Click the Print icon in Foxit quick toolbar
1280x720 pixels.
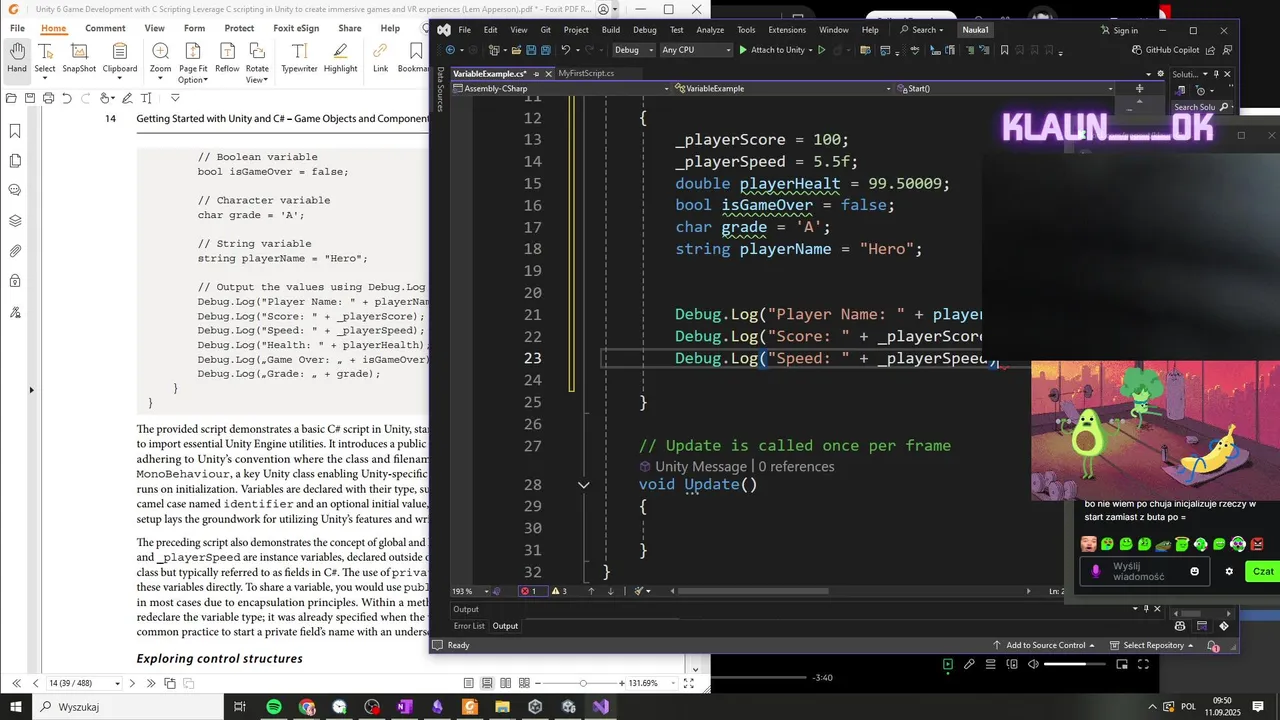click(x=48, y=98)
